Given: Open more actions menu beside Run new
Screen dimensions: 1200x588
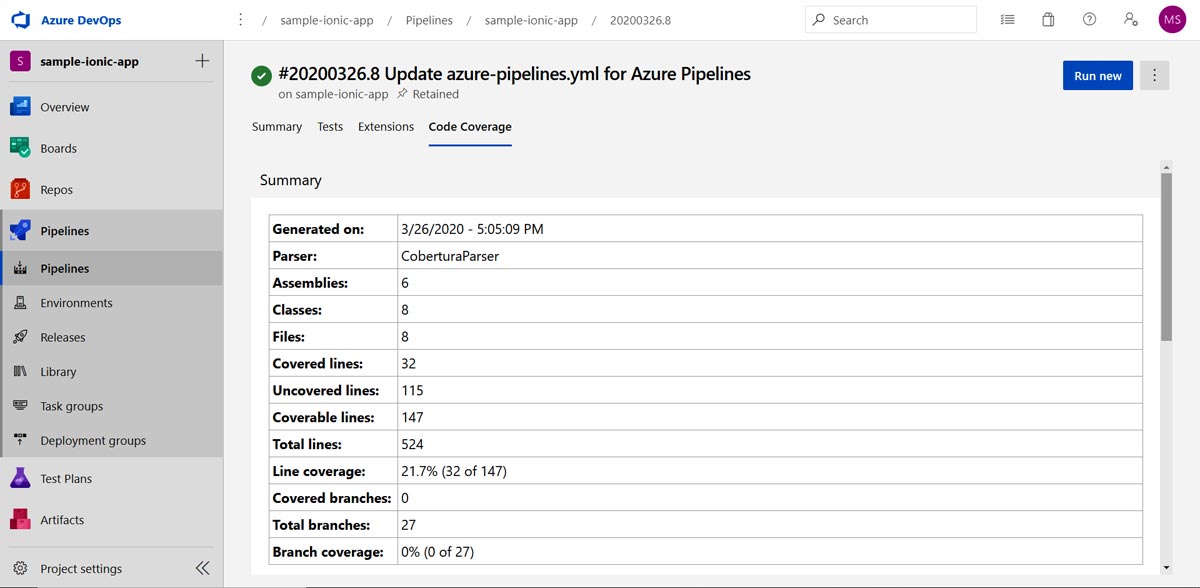Looking at the screenshot, I should pos(1154,76).
